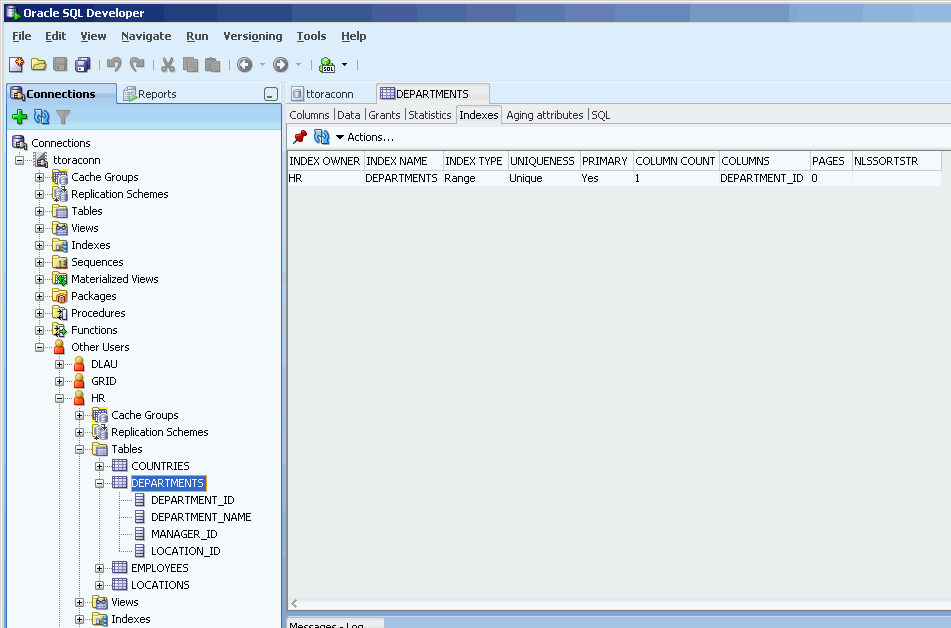
Task: Open the Versioning menu
Action: click(x=252, y=36)
